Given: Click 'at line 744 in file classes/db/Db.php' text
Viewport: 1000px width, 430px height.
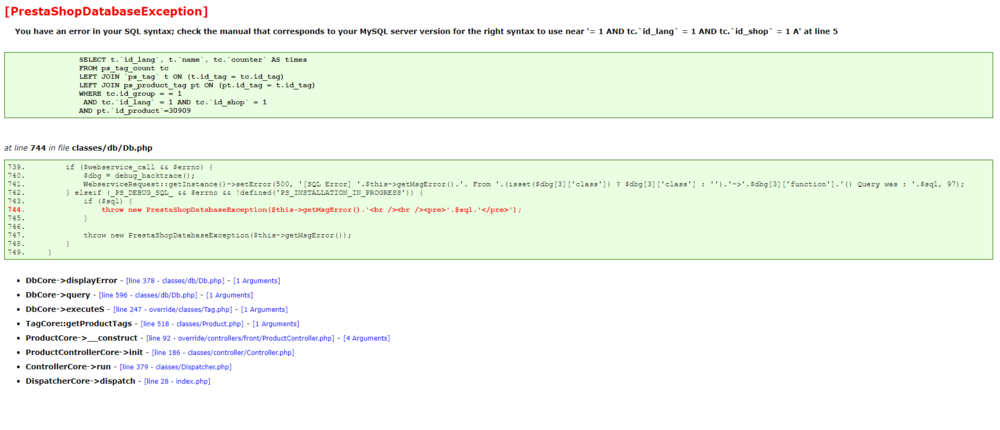Looking at the screenshot, I should tap(78, 147).
